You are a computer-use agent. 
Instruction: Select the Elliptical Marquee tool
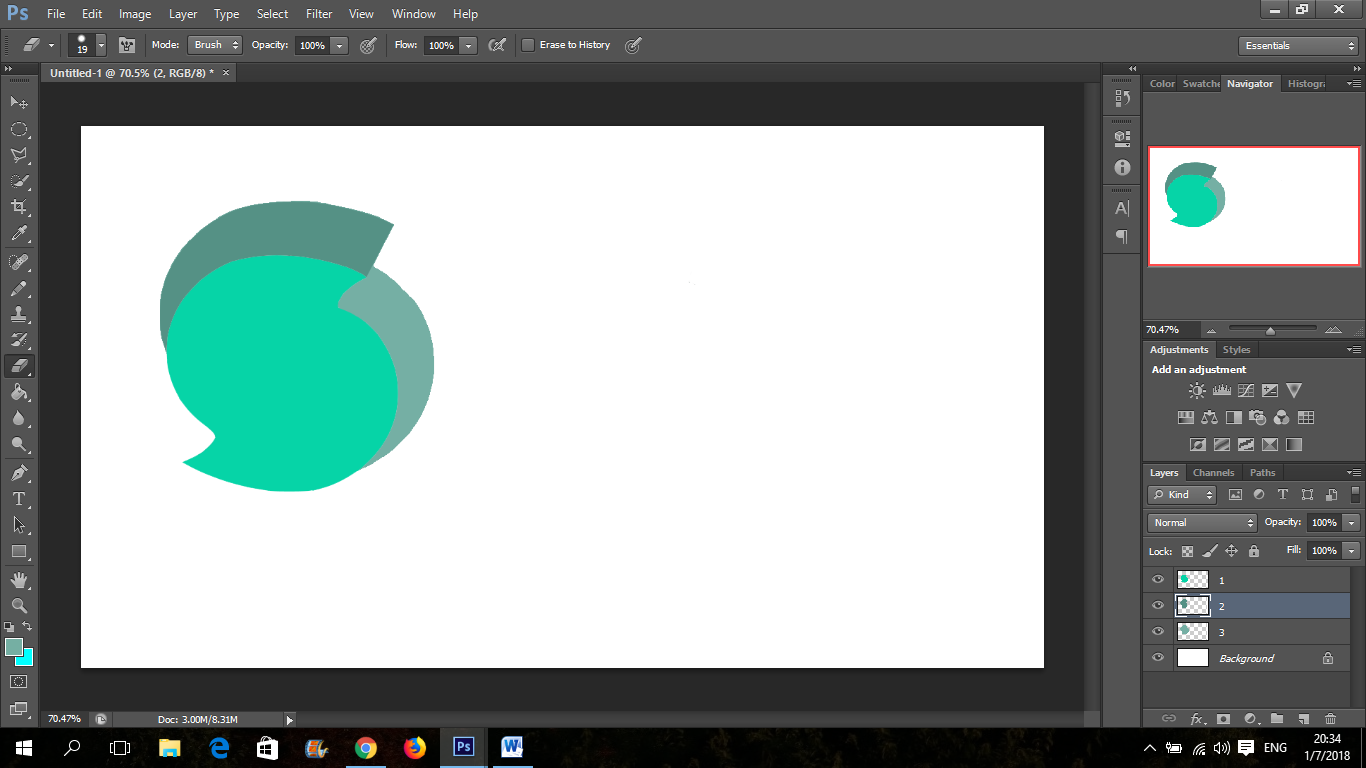[x=19, y=129]
